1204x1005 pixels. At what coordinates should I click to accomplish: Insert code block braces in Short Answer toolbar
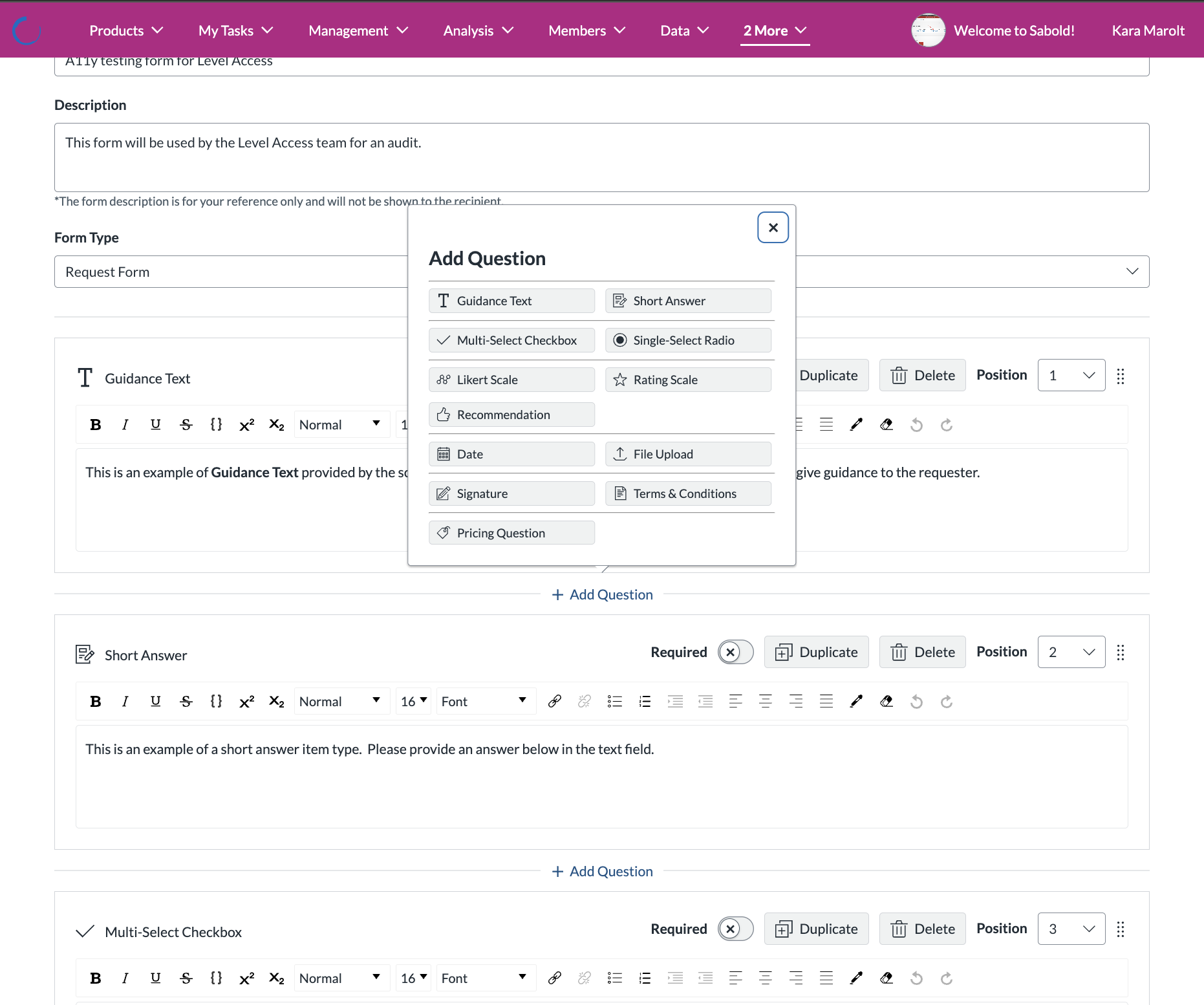click(x=217, y=702)
